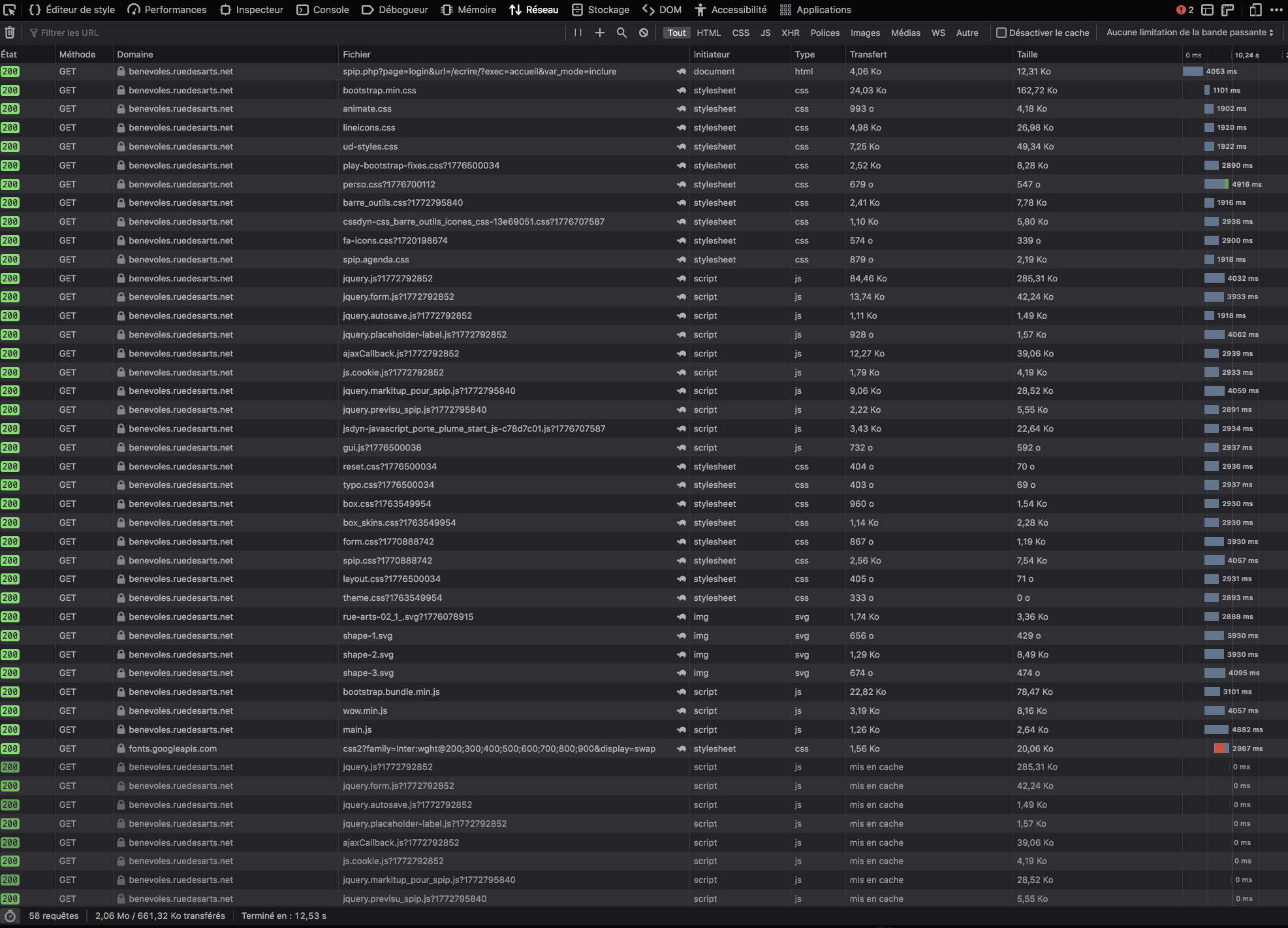This screenshot has width=1288, height=928.
Task: Click the plus icon in network toolbar
Action: pos(599,33)
